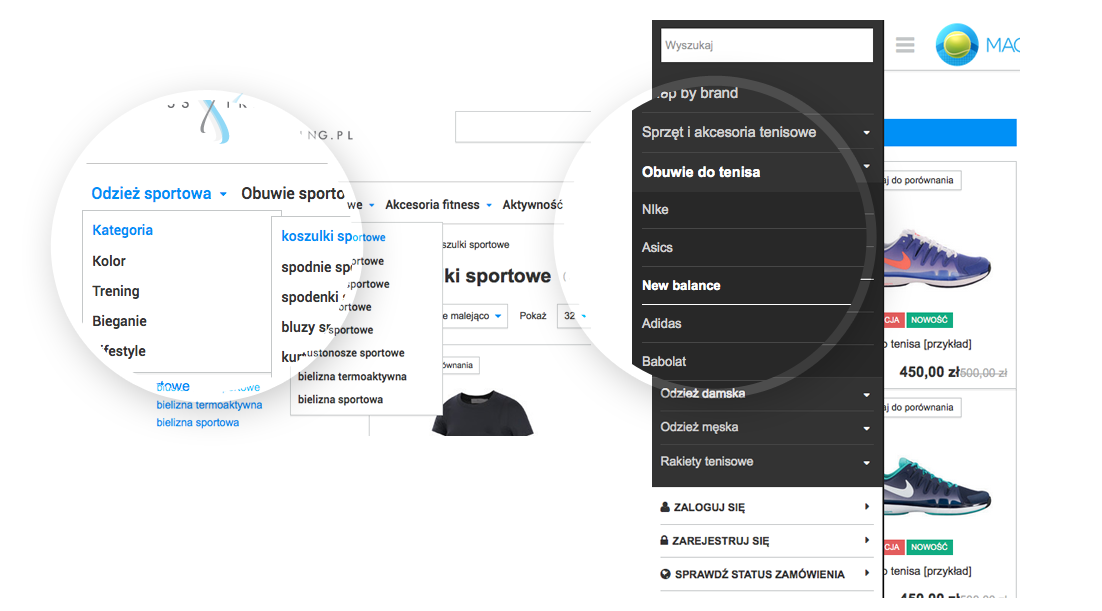This screenshot has width=1102, height=611.
Task: Click the padlock icon beside Zarejestruj się
Action: (665, 541)
